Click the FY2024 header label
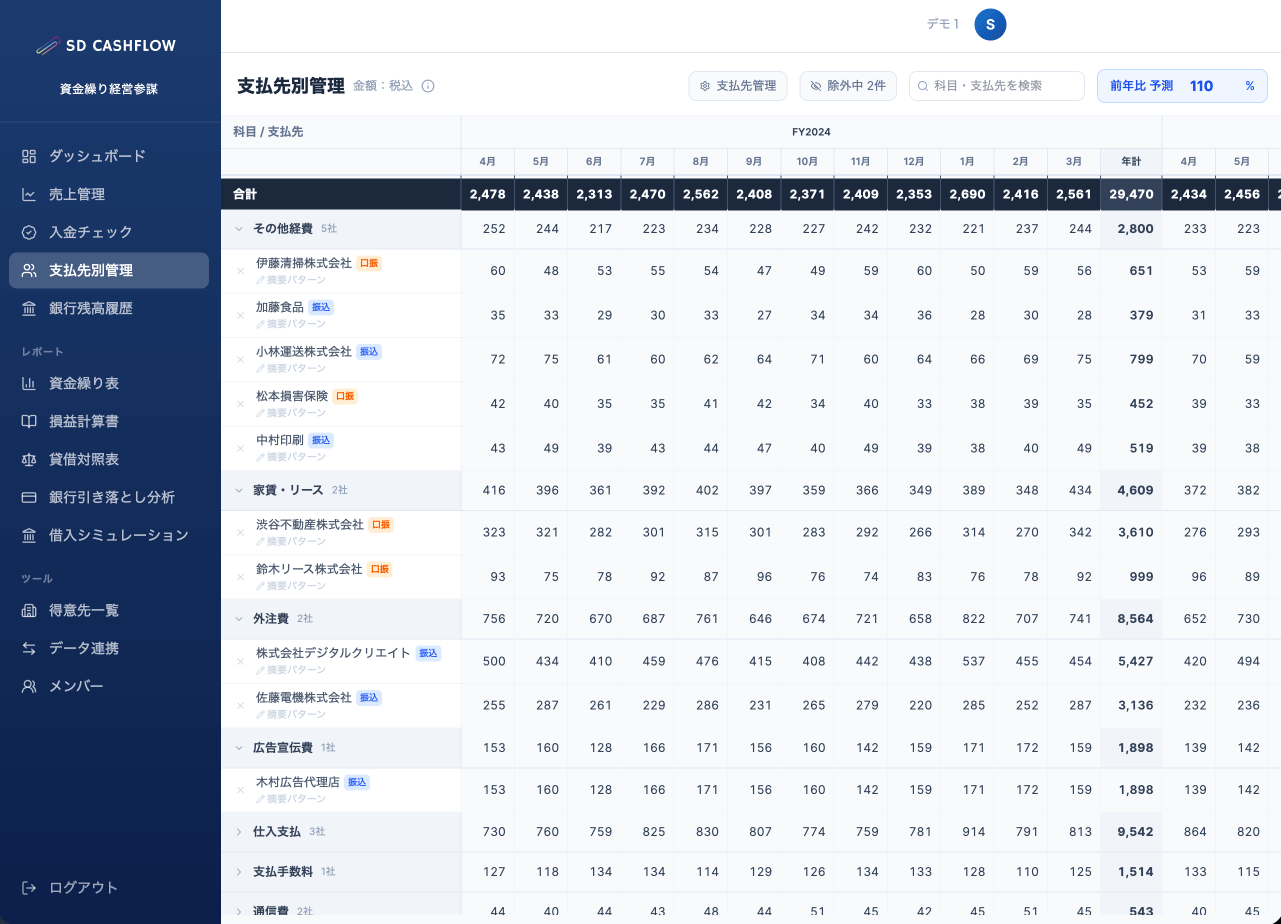This screenshot has width=1281, height=924. pos(811,132)
